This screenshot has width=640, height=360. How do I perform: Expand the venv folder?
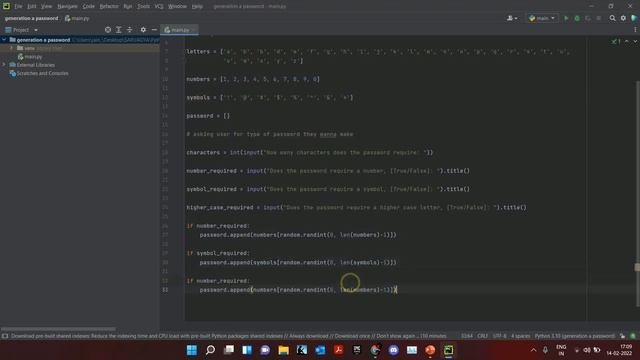coord(12,48)
